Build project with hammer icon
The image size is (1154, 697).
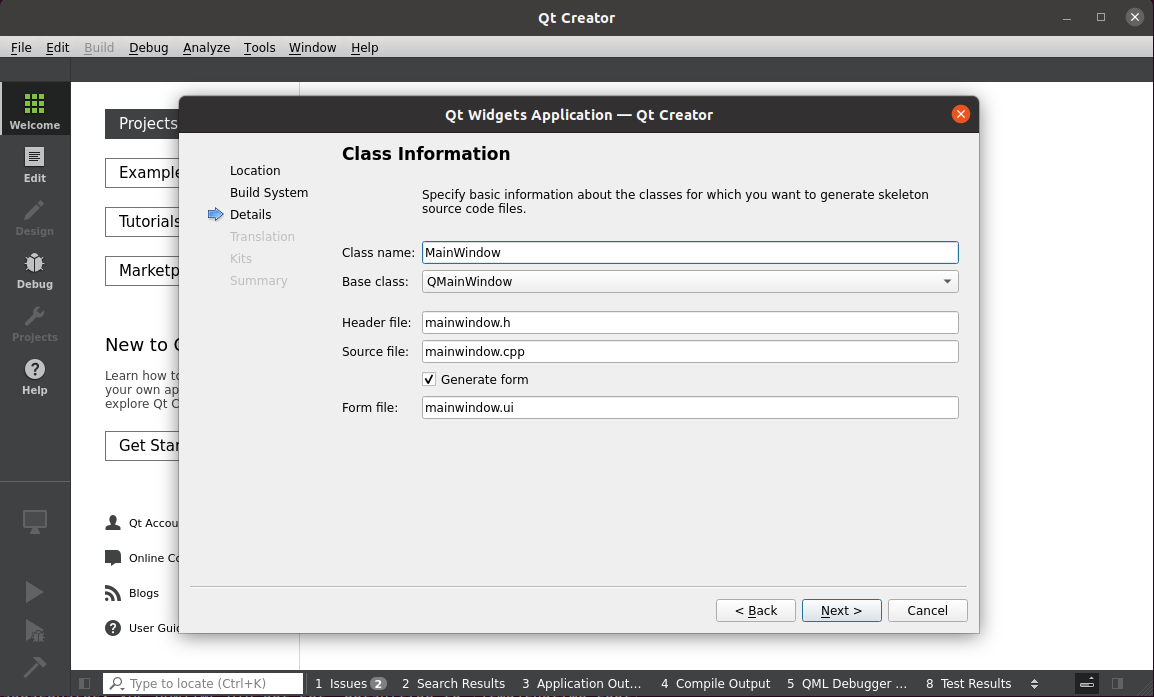[35, 667]
